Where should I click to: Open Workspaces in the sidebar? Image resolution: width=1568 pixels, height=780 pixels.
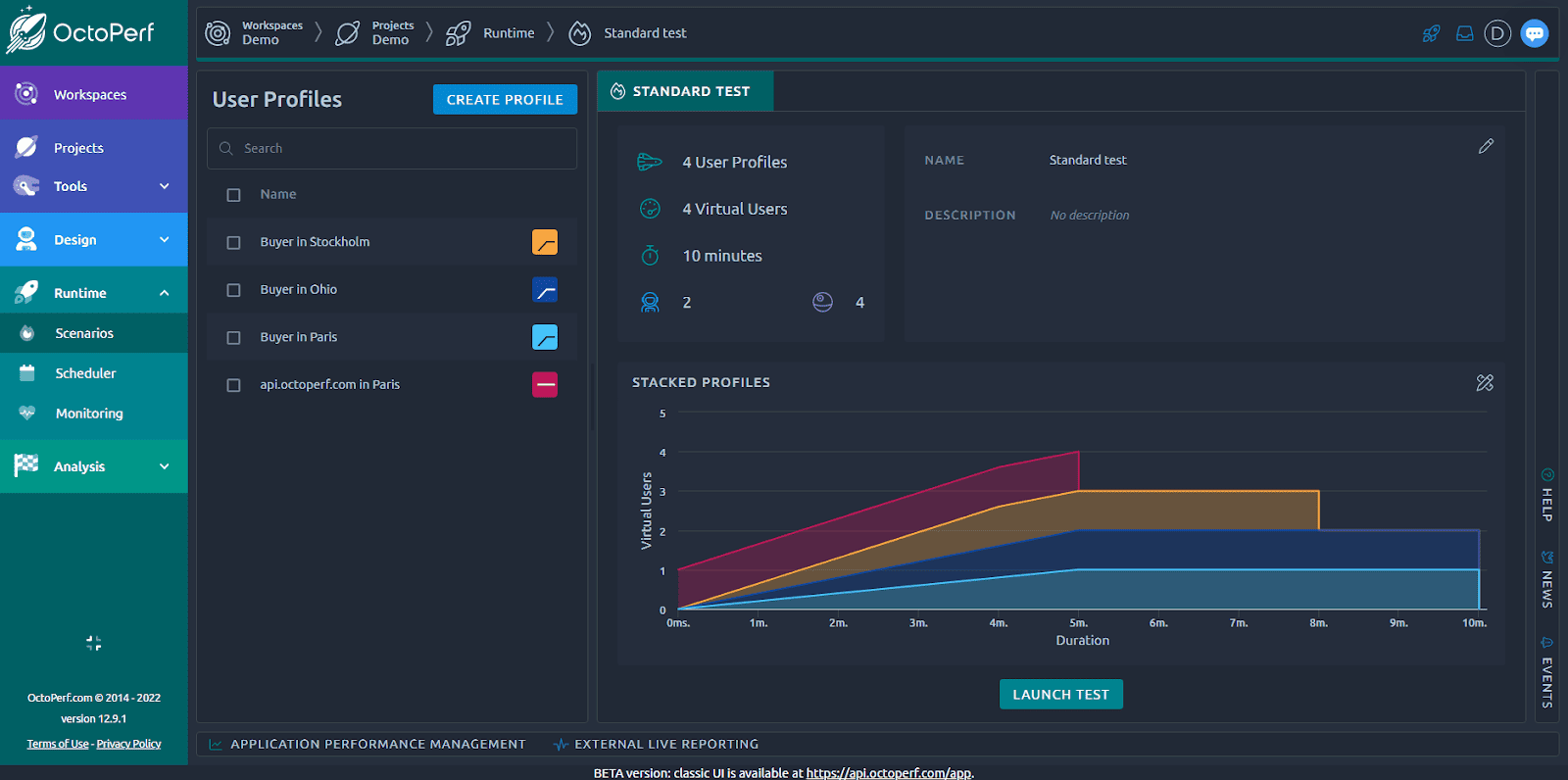(94, 94)
